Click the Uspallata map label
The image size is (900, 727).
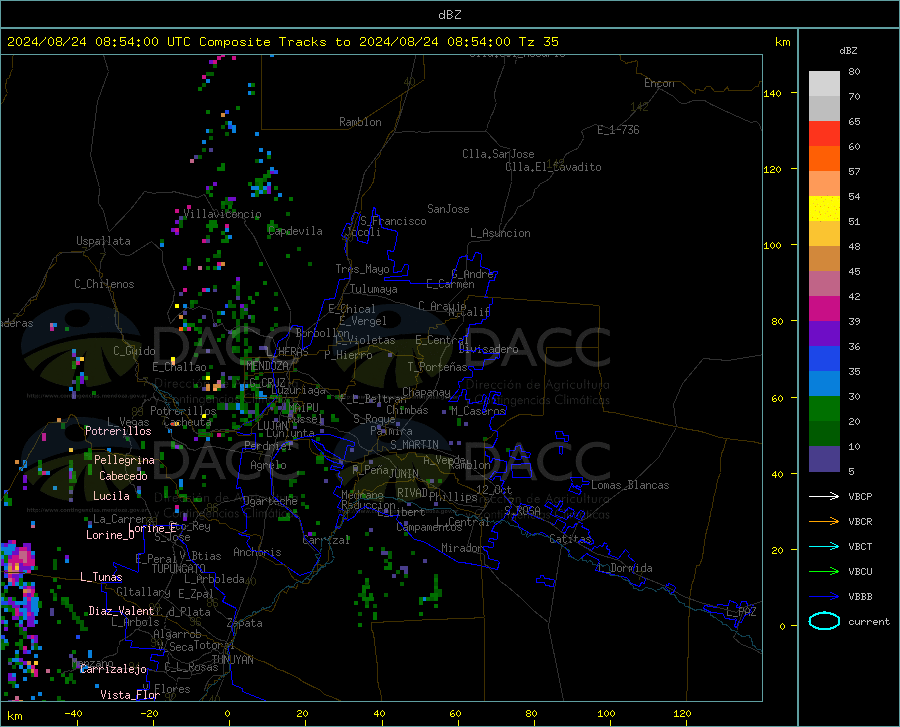pyautogui.click(x=103, y=241)
